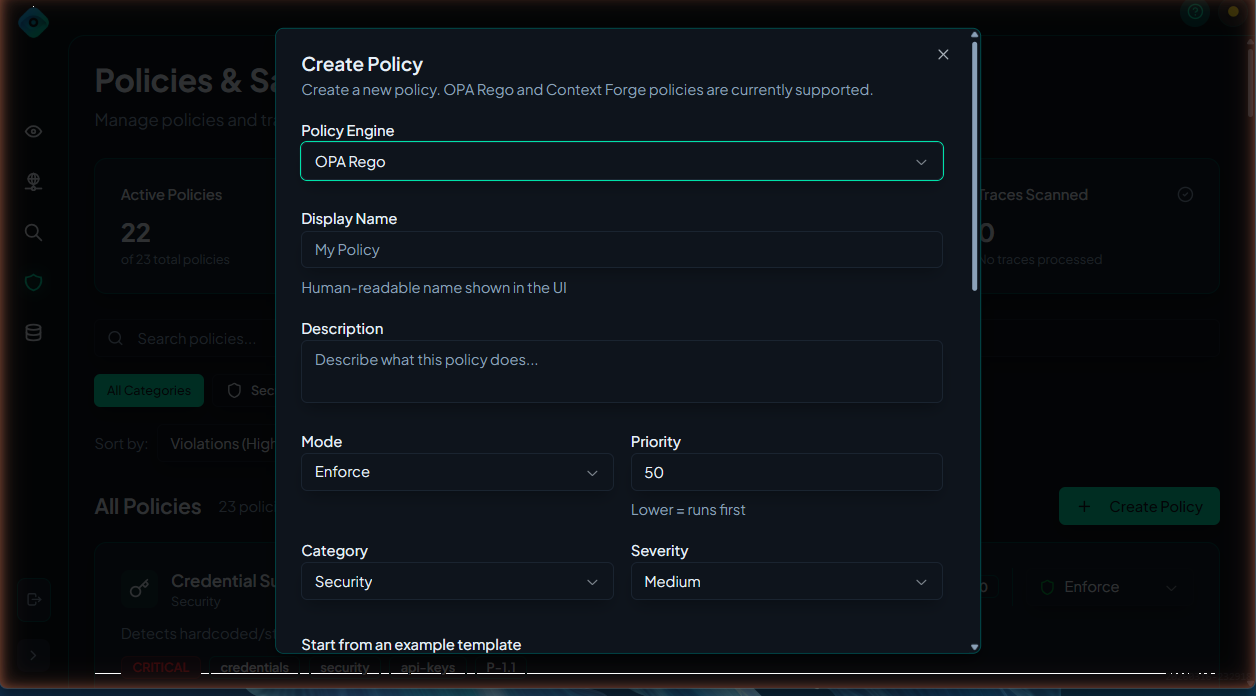Open the database icon in sidebar
Viewport: 1256px width, 696px height.
[33, 333]
